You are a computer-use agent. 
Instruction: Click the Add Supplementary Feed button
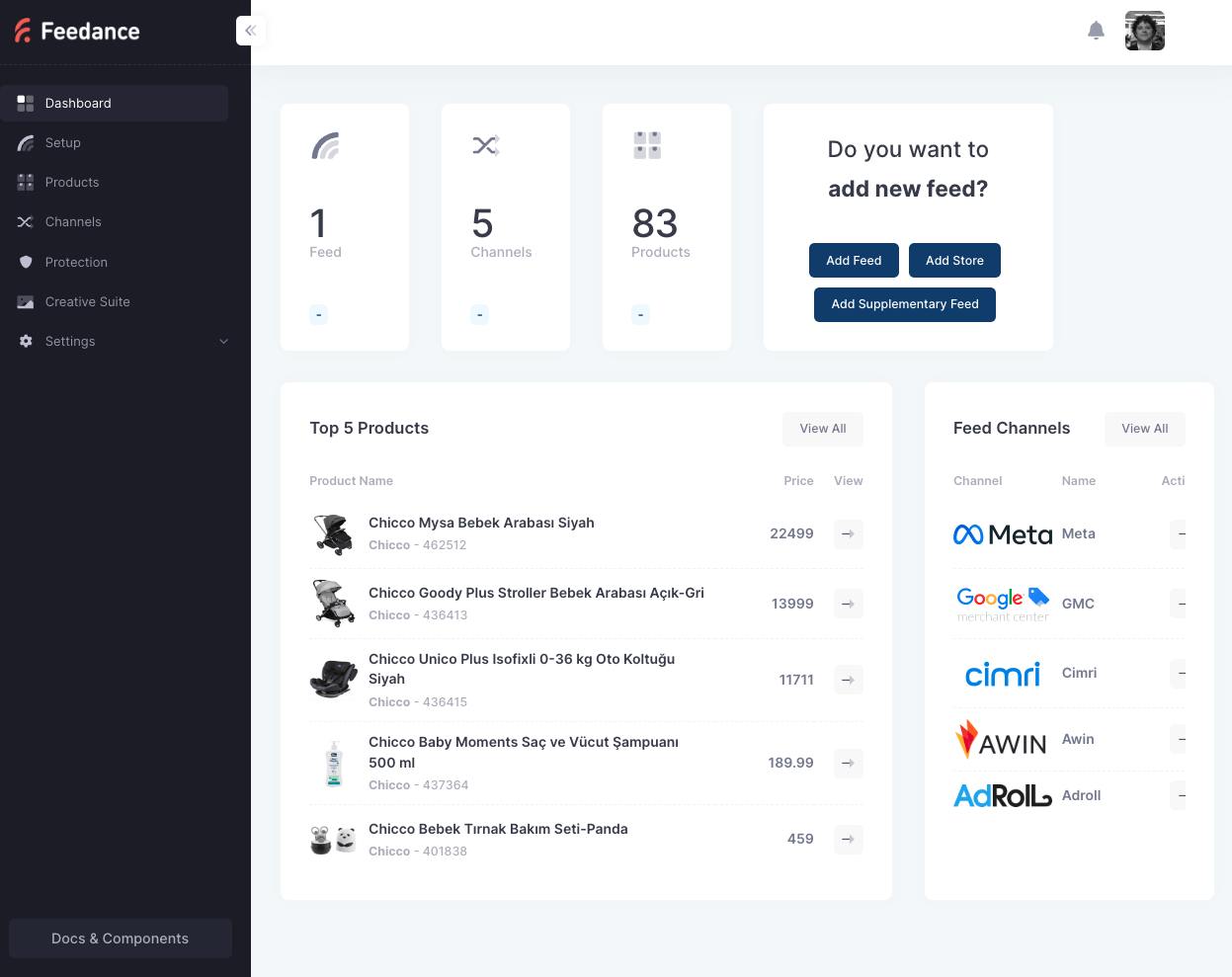click(904, 304)
